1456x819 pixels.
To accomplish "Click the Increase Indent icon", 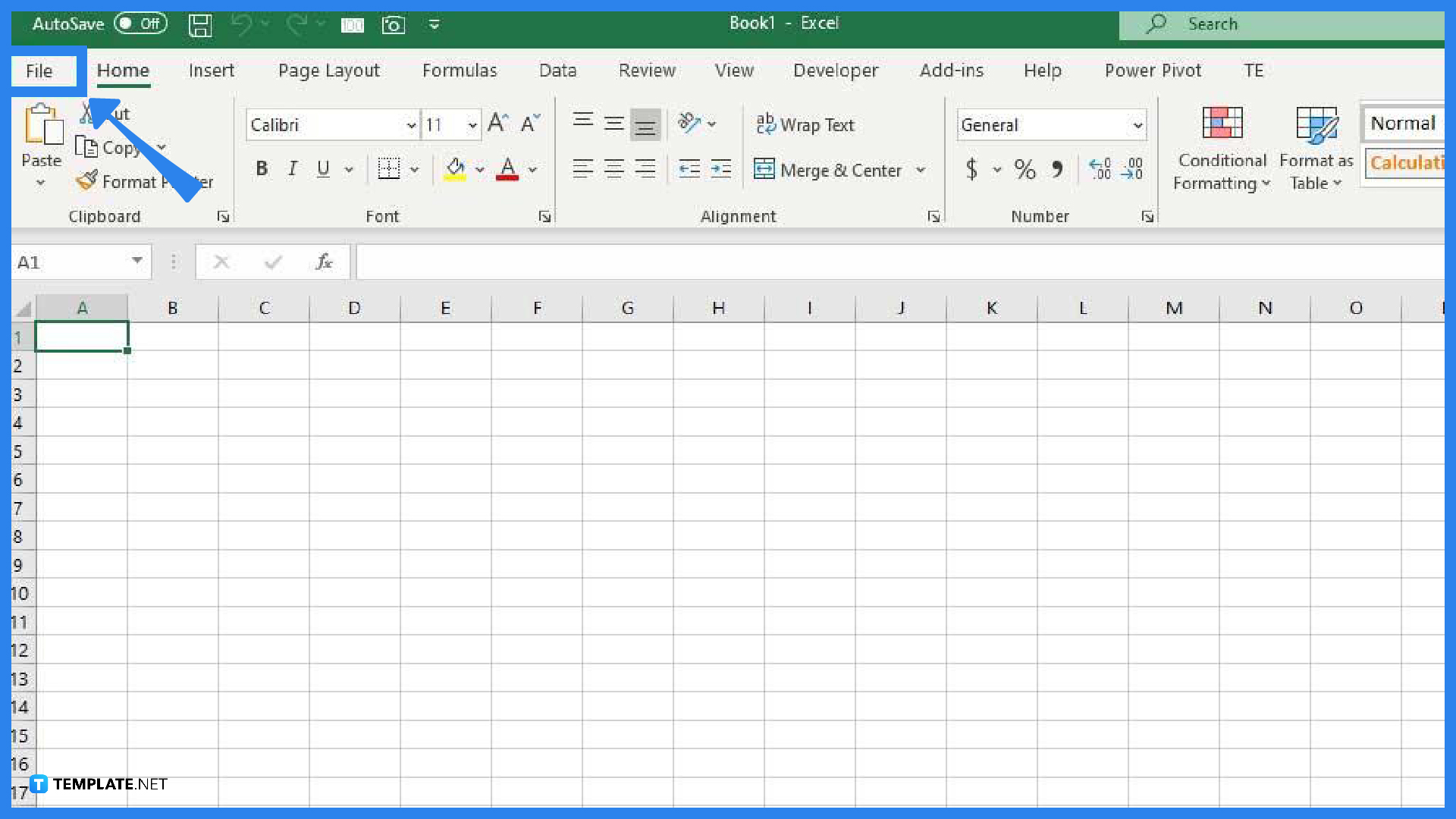I will [720, 168].
